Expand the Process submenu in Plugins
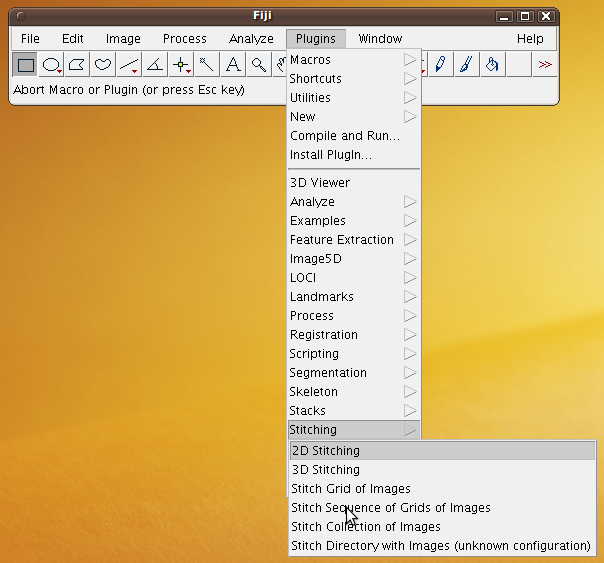604x563 pixels. 354,315
